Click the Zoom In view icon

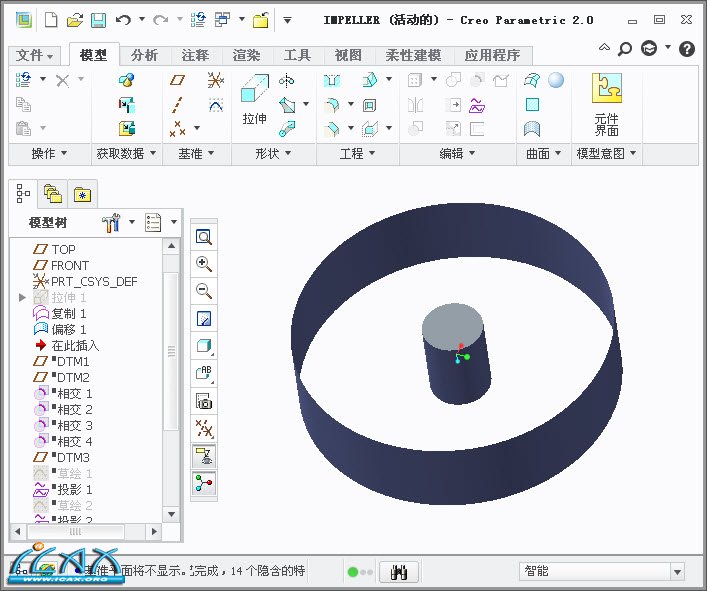coord(203,264)
